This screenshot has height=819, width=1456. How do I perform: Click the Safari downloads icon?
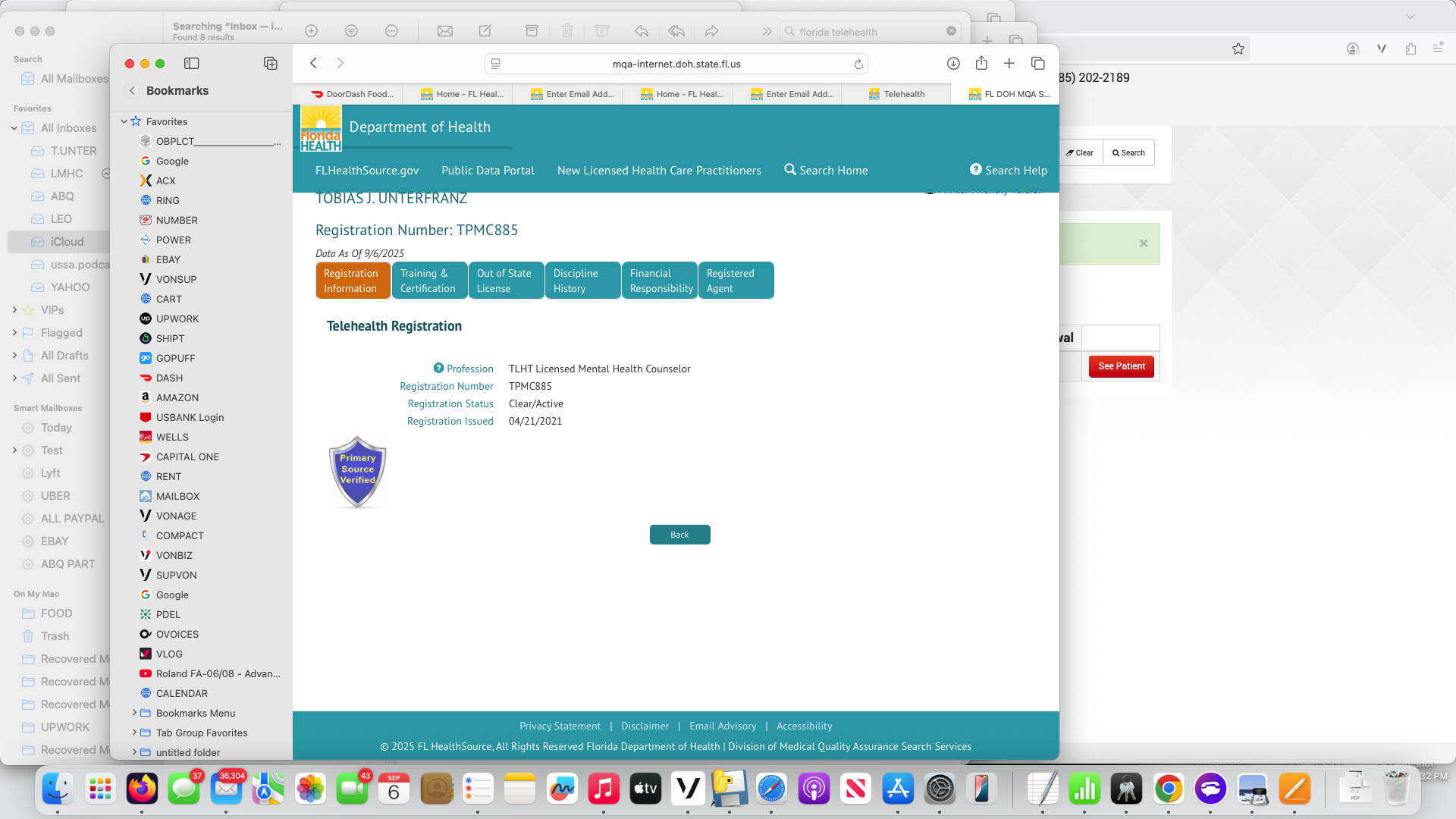pyautogui.click(x=953, y=64)
